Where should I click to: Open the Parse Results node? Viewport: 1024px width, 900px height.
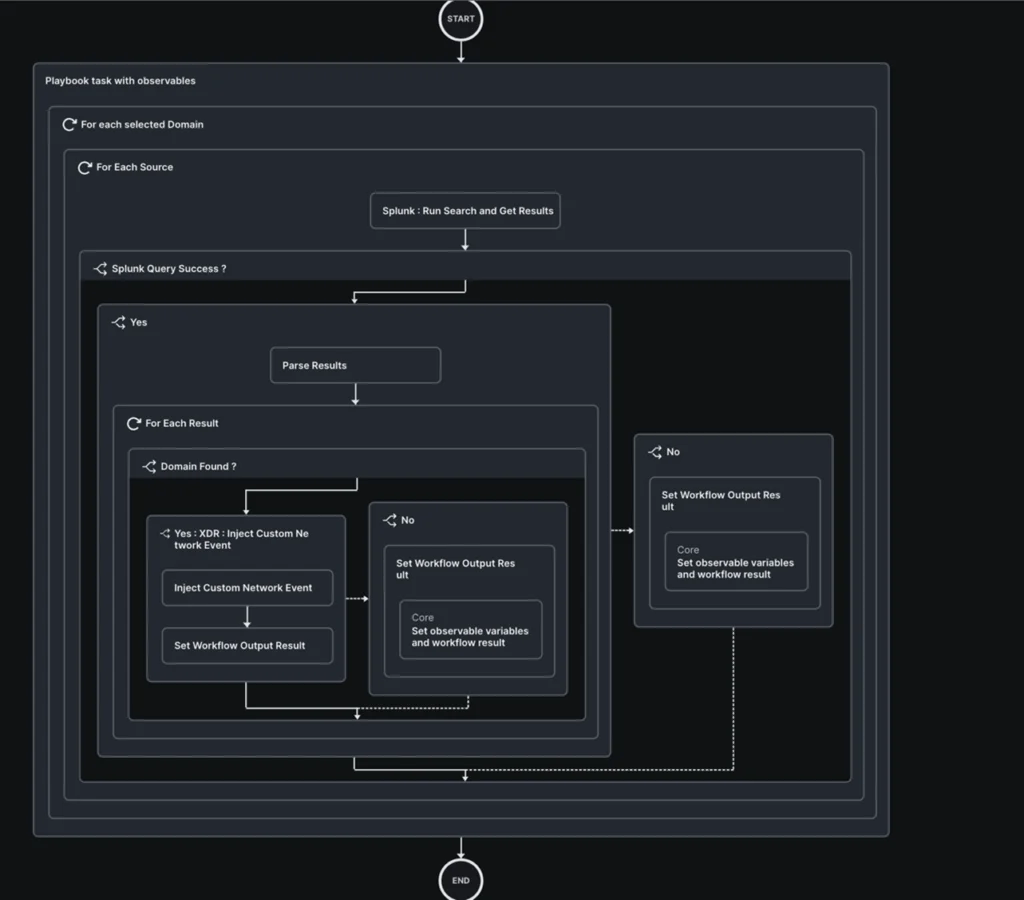tap(355, 365)
